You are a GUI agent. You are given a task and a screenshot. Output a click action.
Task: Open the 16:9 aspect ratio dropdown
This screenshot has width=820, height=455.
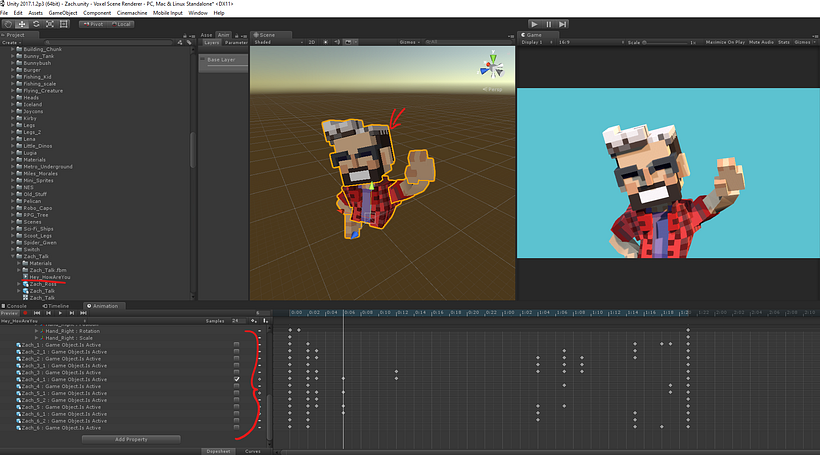pos(591,42)
